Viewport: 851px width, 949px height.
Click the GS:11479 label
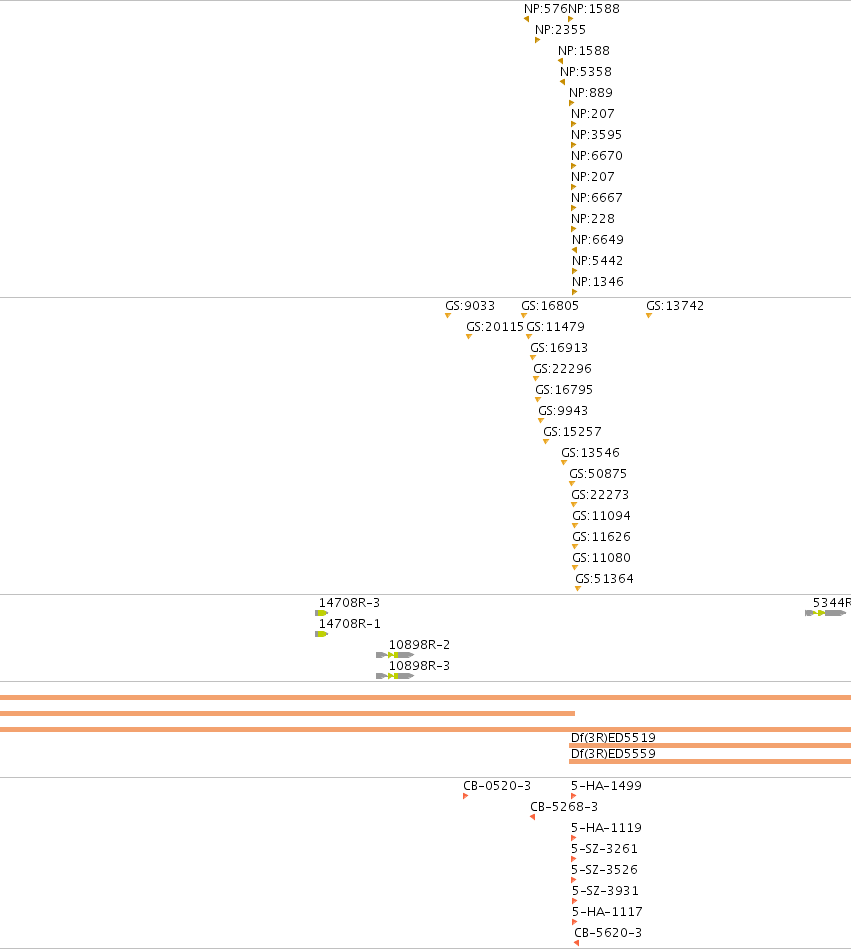[556, 327]
